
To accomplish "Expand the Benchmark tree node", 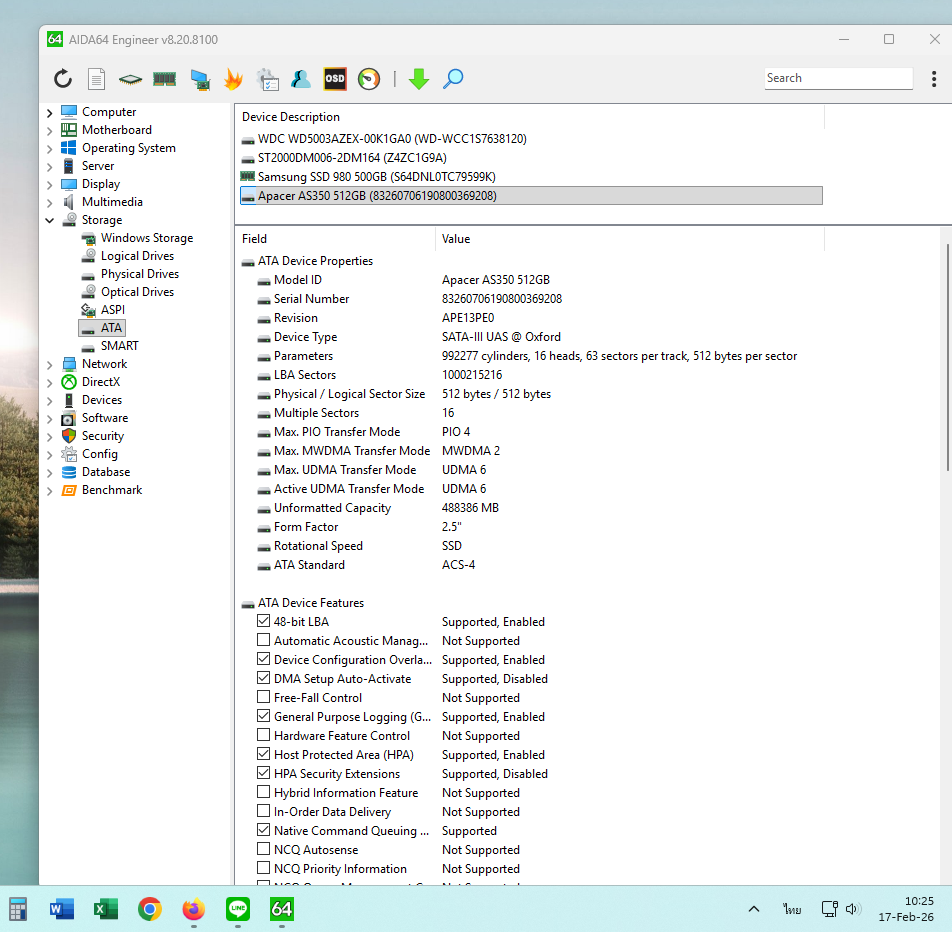I will (50, 490).
